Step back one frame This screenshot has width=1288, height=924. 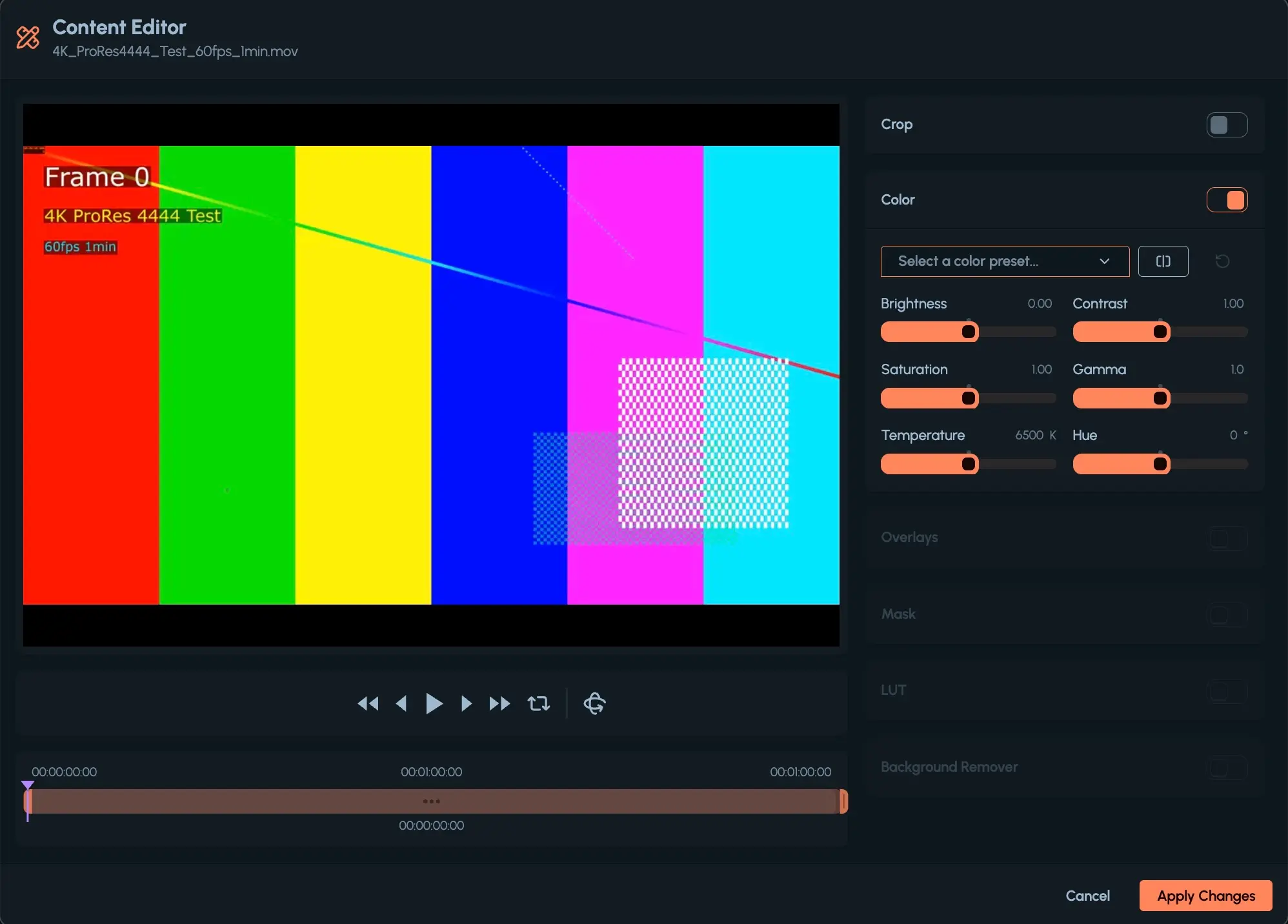pyautogui.click(x=401, y=703)
